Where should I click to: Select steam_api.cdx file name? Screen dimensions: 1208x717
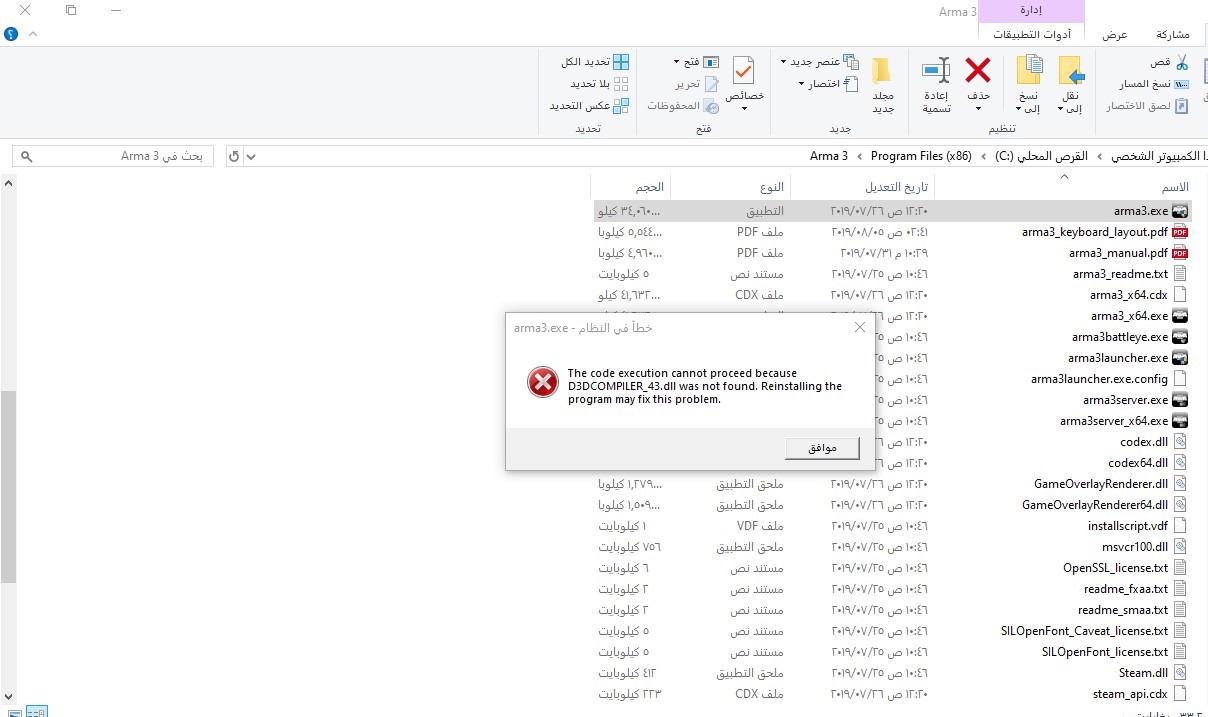[x=1130, y=694]
